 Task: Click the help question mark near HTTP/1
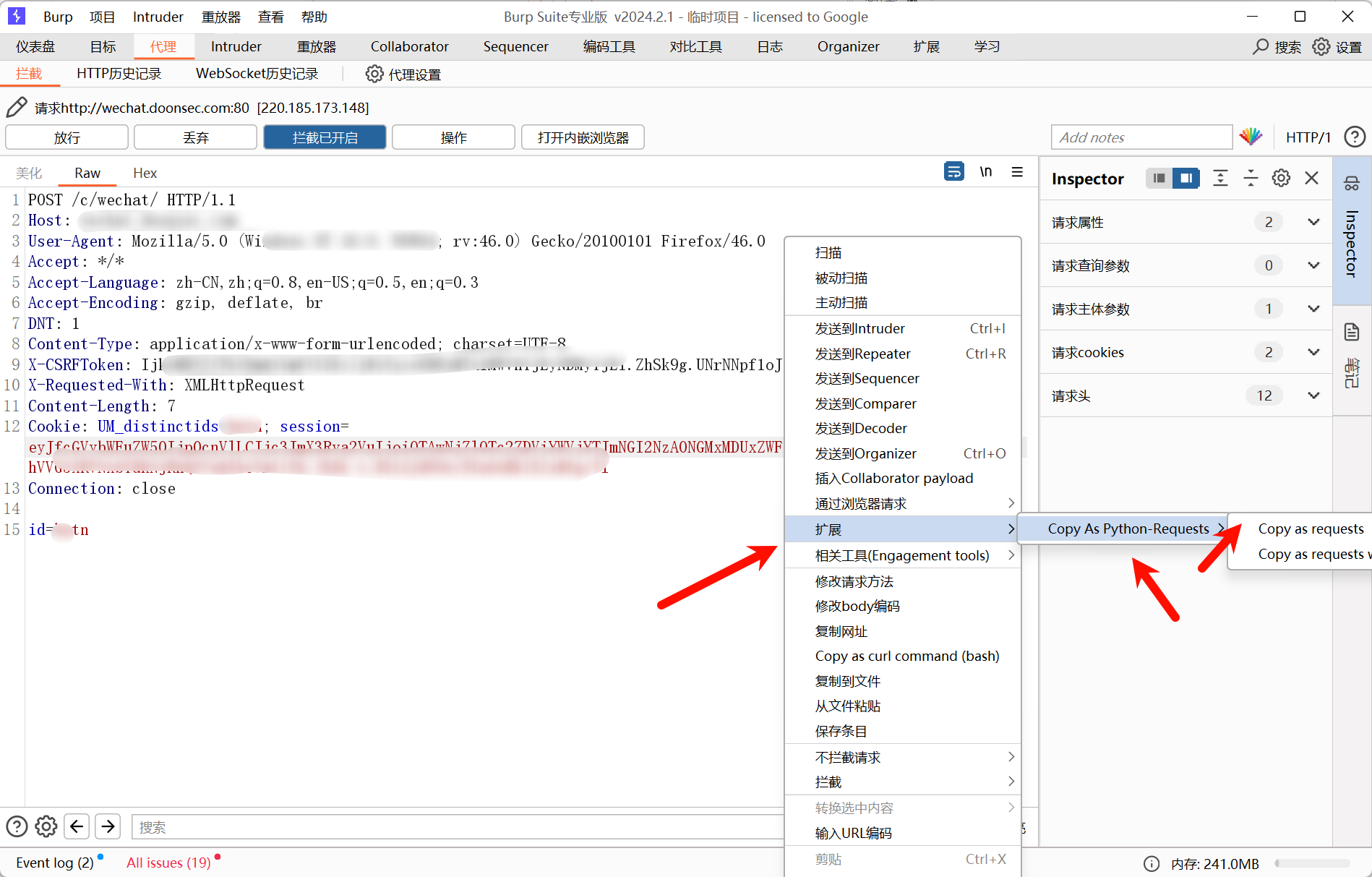(1355, 137)
